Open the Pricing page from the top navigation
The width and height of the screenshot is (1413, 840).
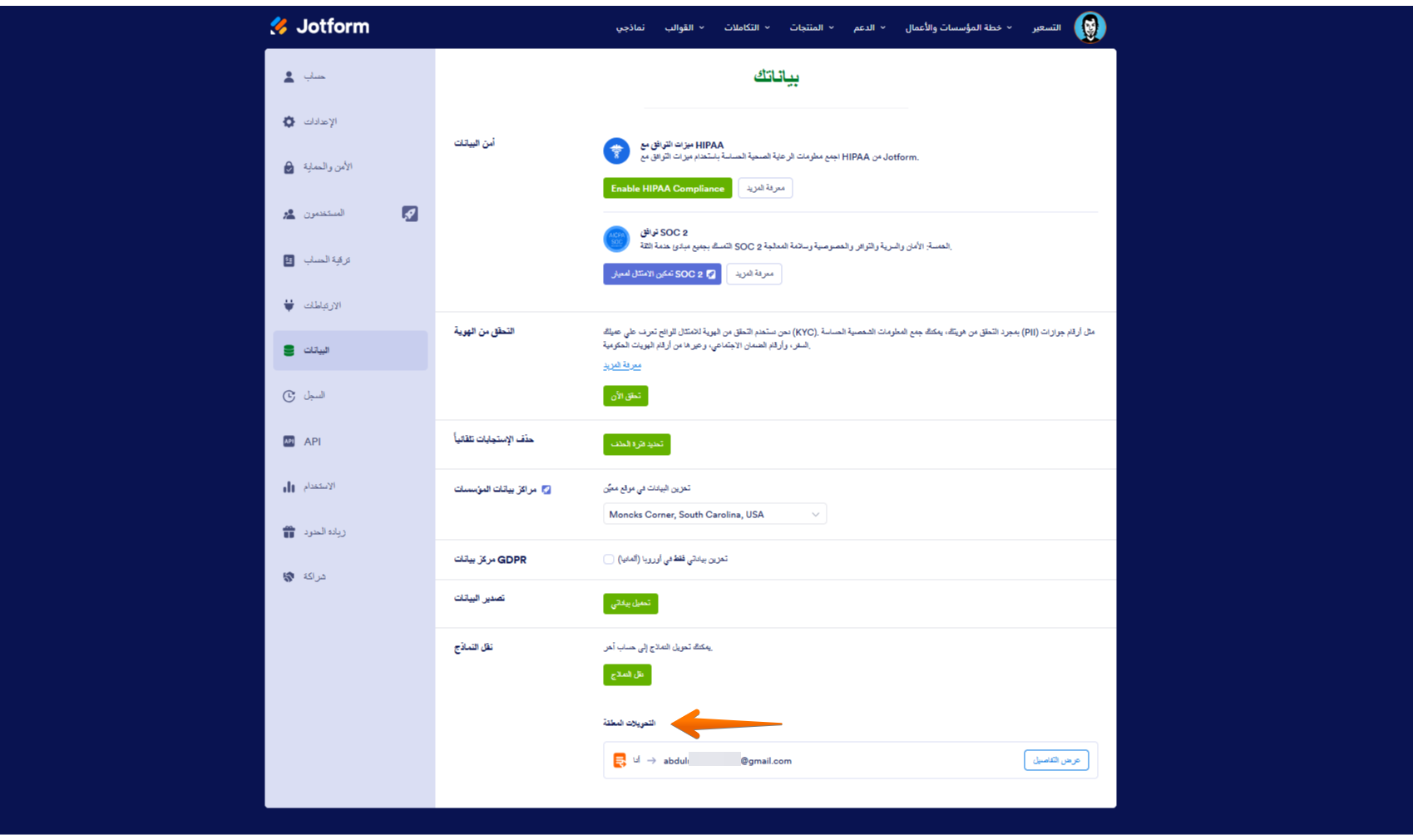coord(1046,27)
